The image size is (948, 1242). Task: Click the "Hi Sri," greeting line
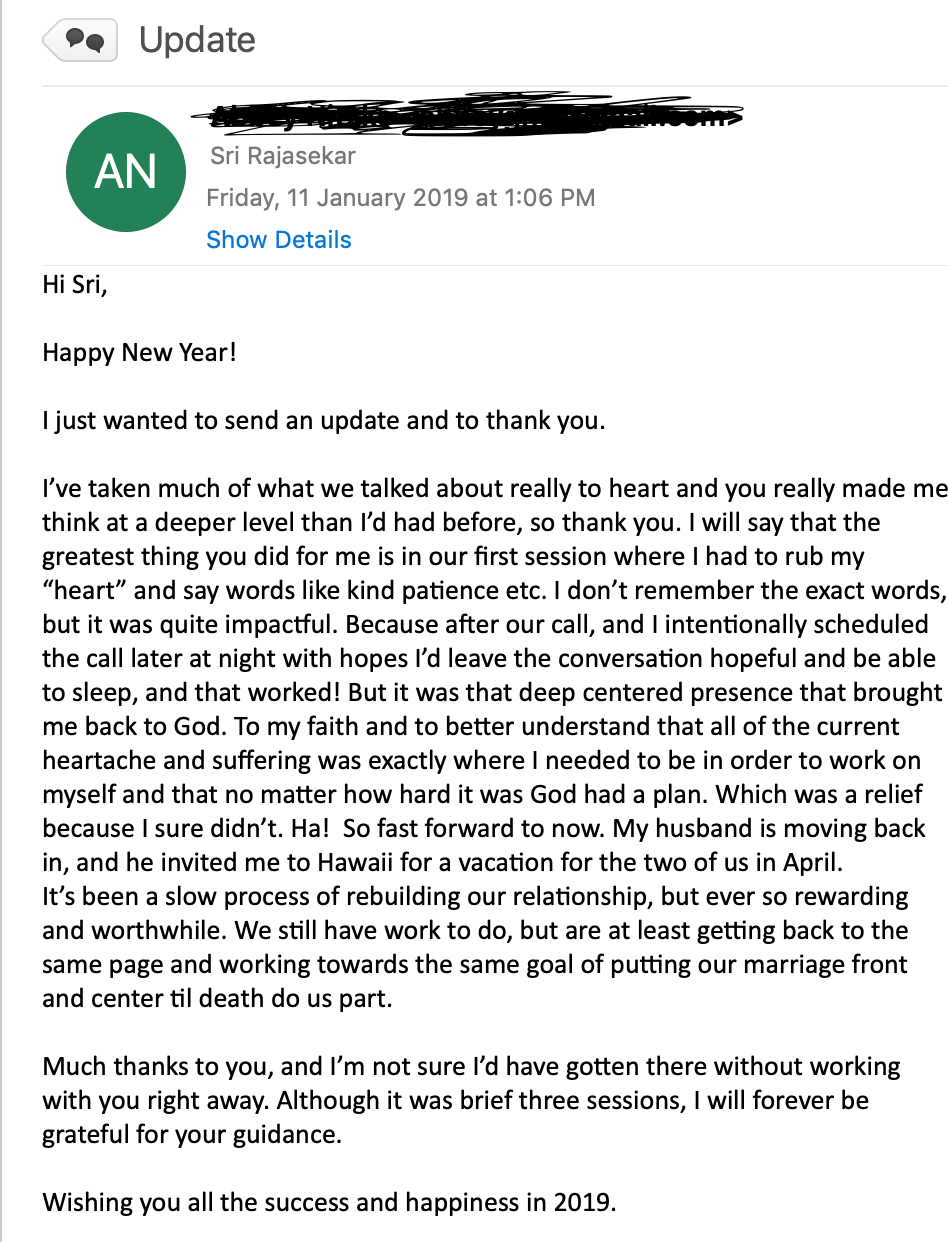tap(74, 285)
